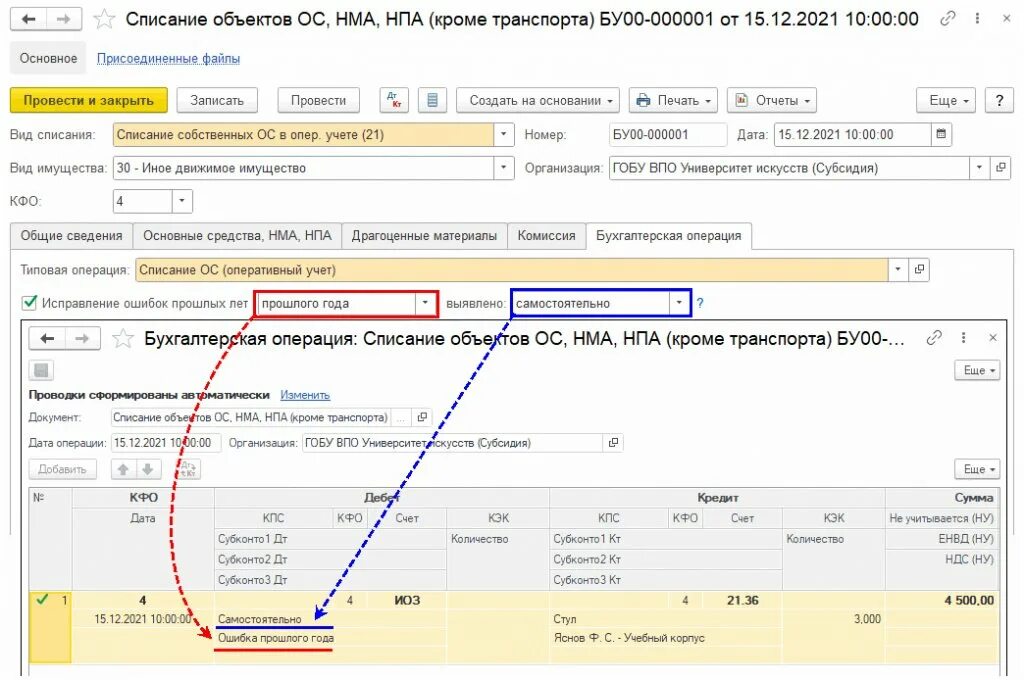The image size is (1024, 680).
Task: Click the blue question mark help hint
Action: [700, 303]
